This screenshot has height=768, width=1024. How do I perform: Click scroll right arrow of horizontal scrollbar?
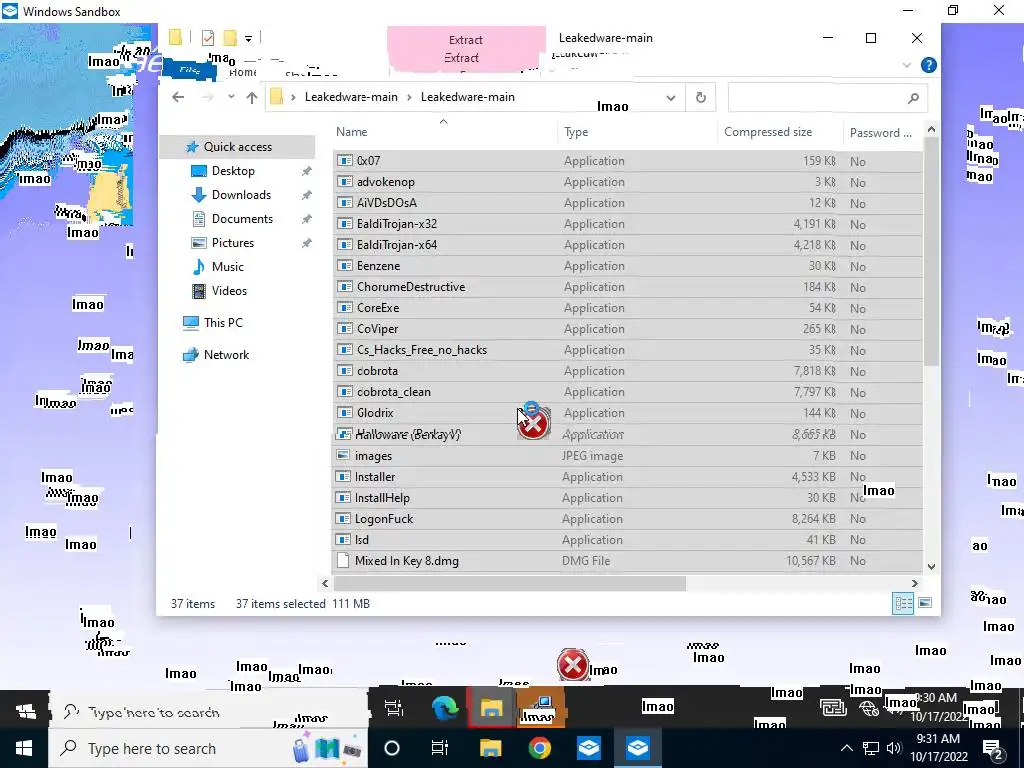914,583
